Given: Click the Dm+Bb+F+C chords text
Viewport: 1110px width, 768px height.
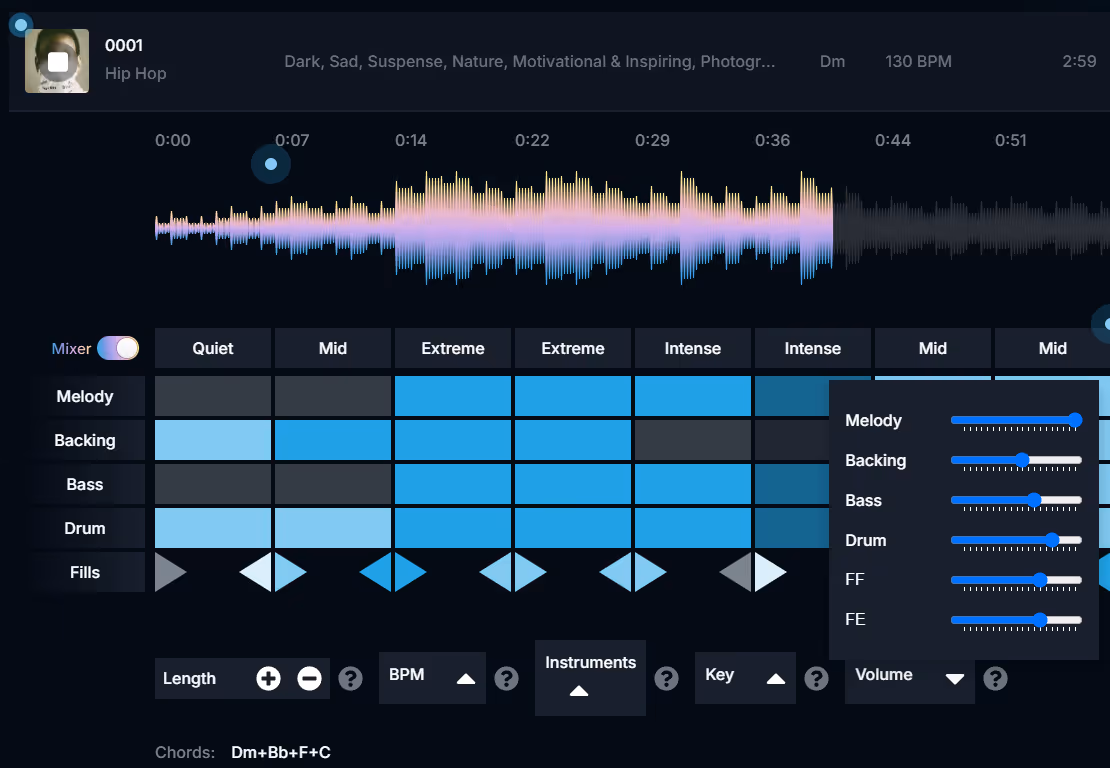Looking at the screenshot, I should coord(281,752).
